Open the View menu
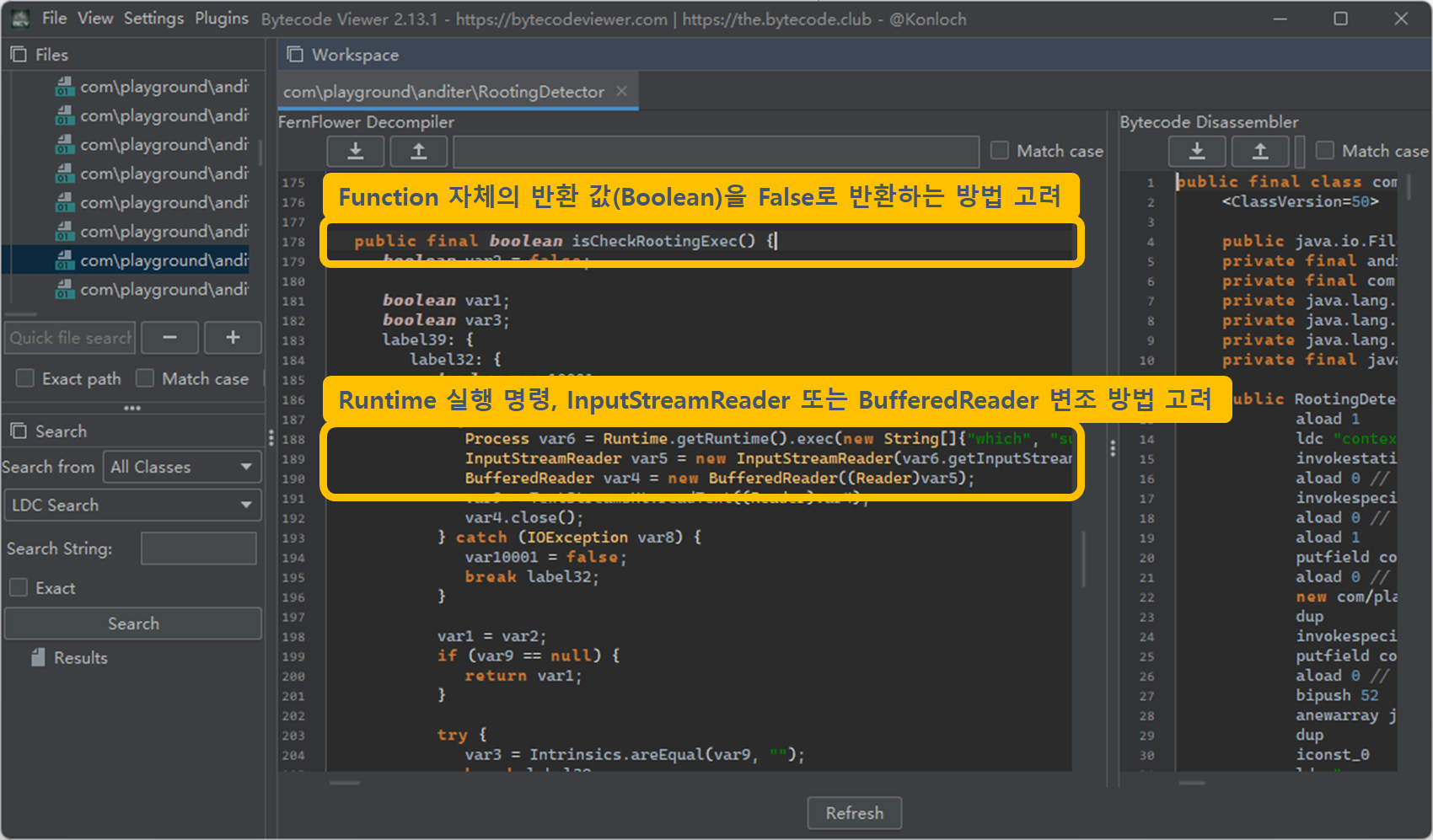The width and height of the screenshot is (1433, 840). 95,19
